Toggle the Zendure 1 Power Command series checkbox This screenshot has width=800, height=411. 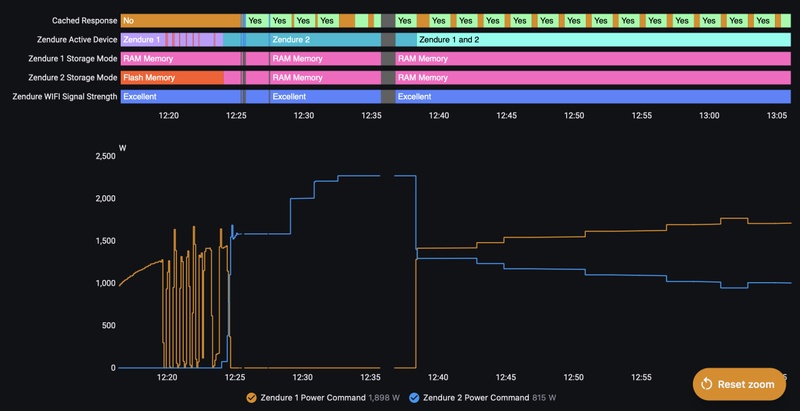click(252, 398)
